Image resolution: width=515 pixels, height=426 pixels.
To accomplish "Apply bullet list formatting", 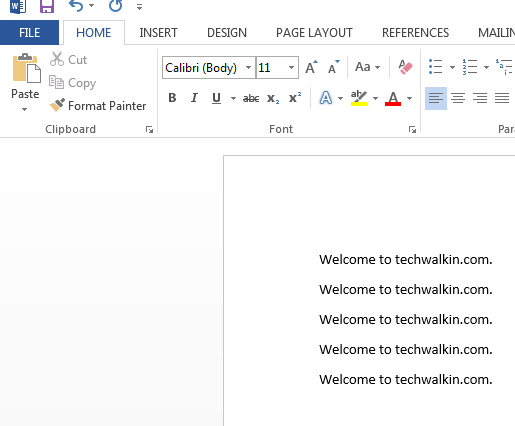I will click(436, 67).
